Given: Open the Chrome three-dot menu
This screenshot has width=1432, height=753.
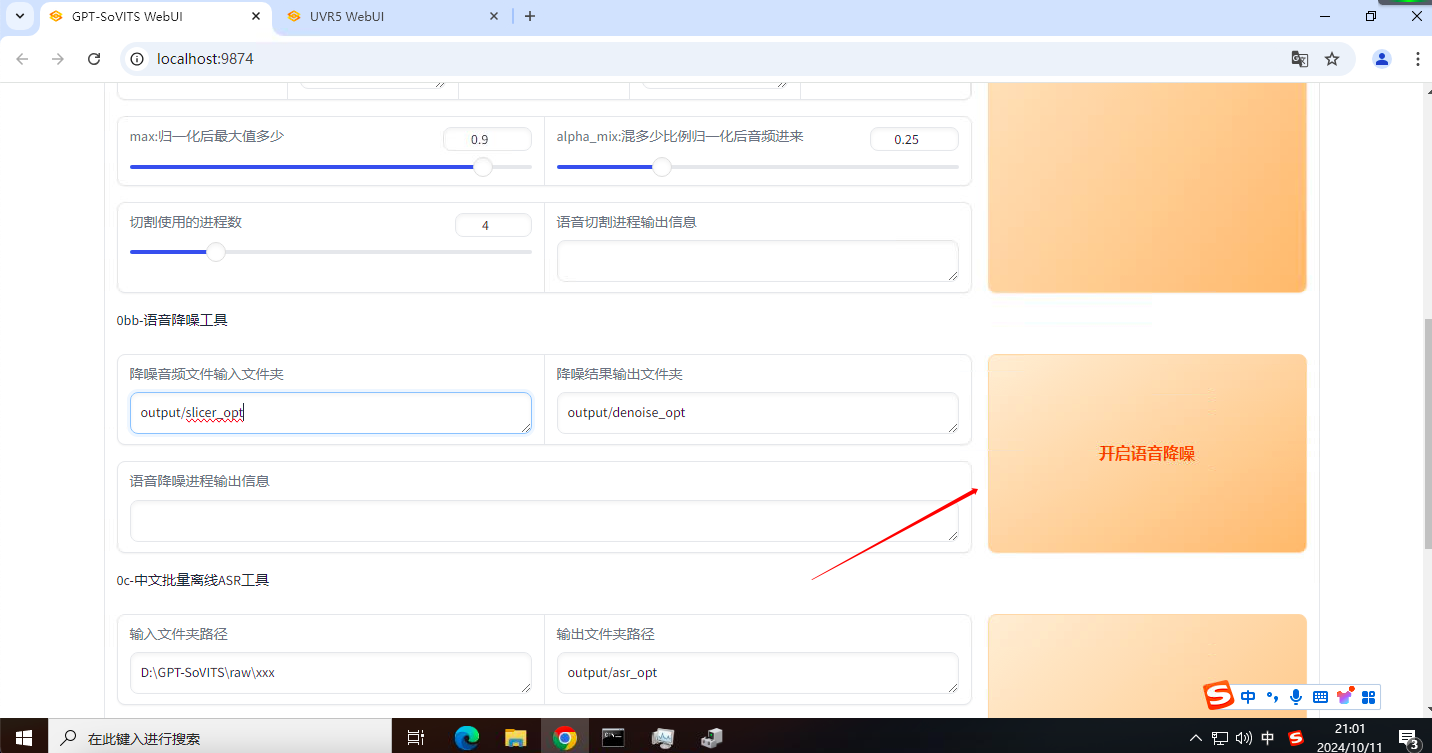Looking at the screenshot, I should point(1418,59).
